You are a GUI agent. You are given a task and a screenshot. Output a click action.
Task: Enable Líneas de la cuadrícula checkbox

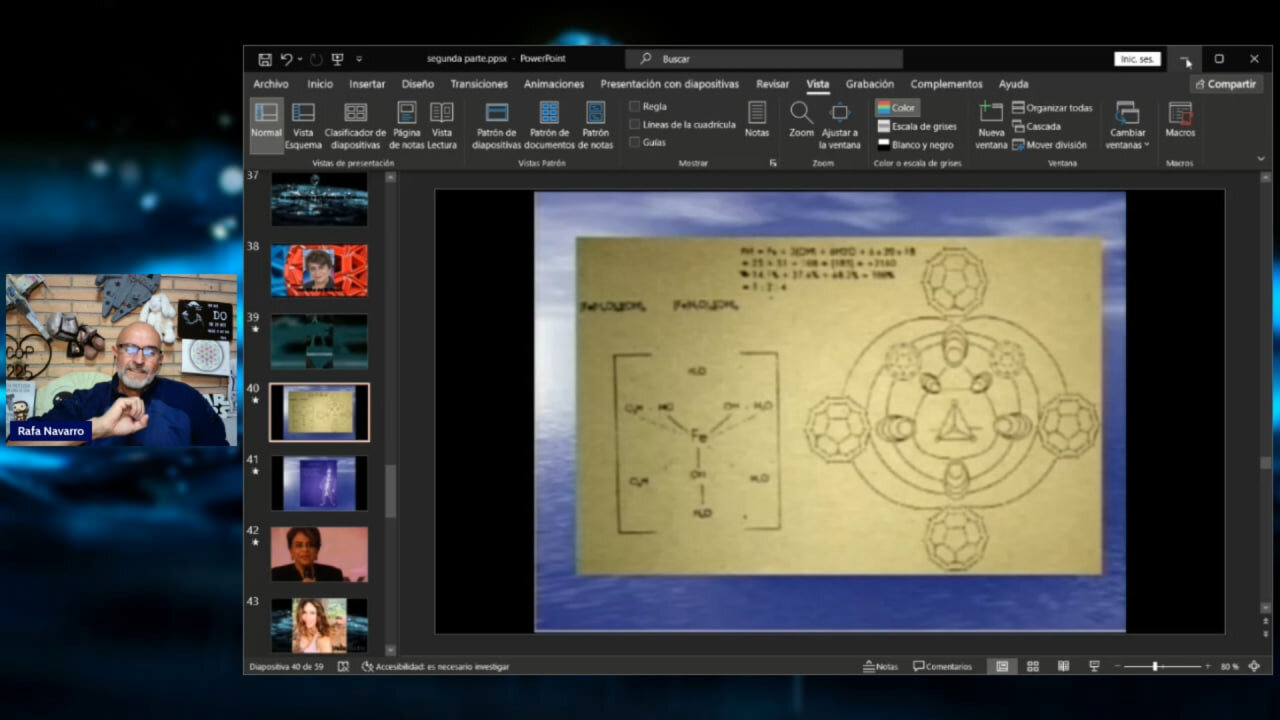click(x=634, y=124)
